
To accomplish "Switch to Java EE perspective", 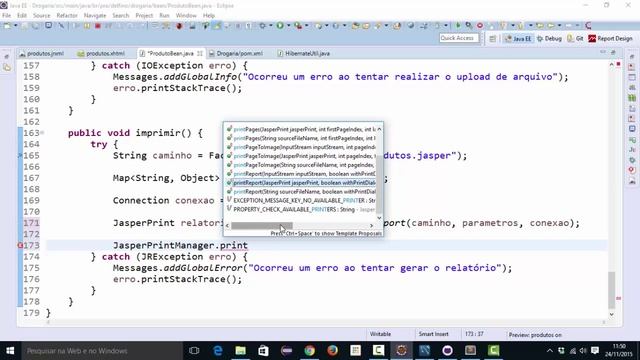I will pos(518,39).
